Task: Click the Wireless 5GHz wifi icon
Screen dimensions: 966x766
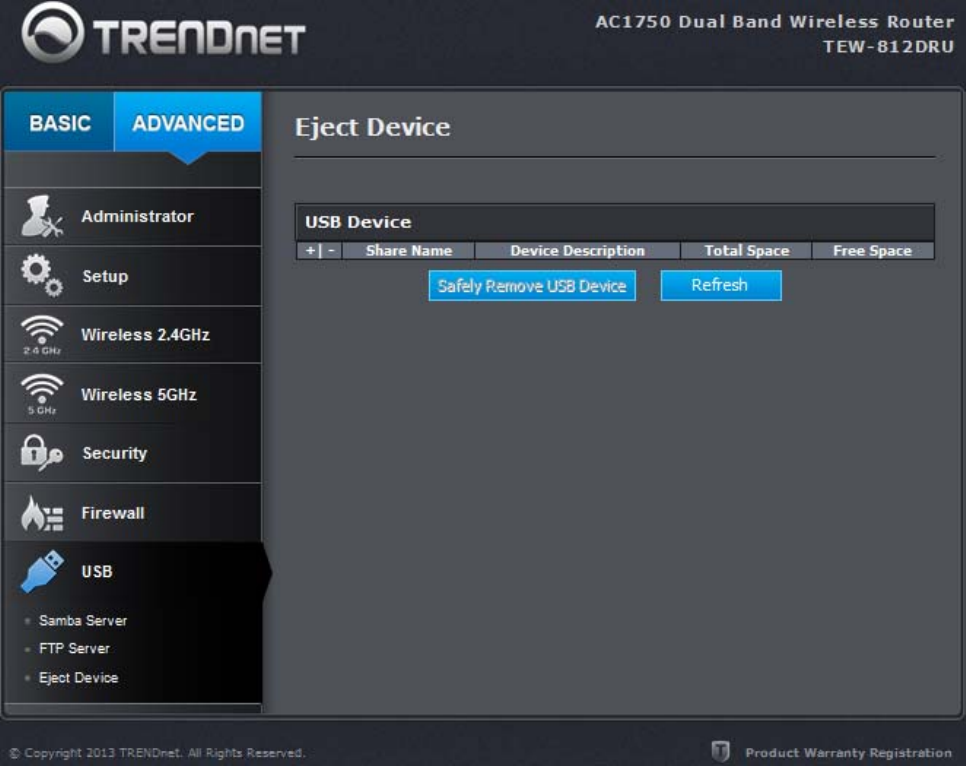Action: coord(41,394)
